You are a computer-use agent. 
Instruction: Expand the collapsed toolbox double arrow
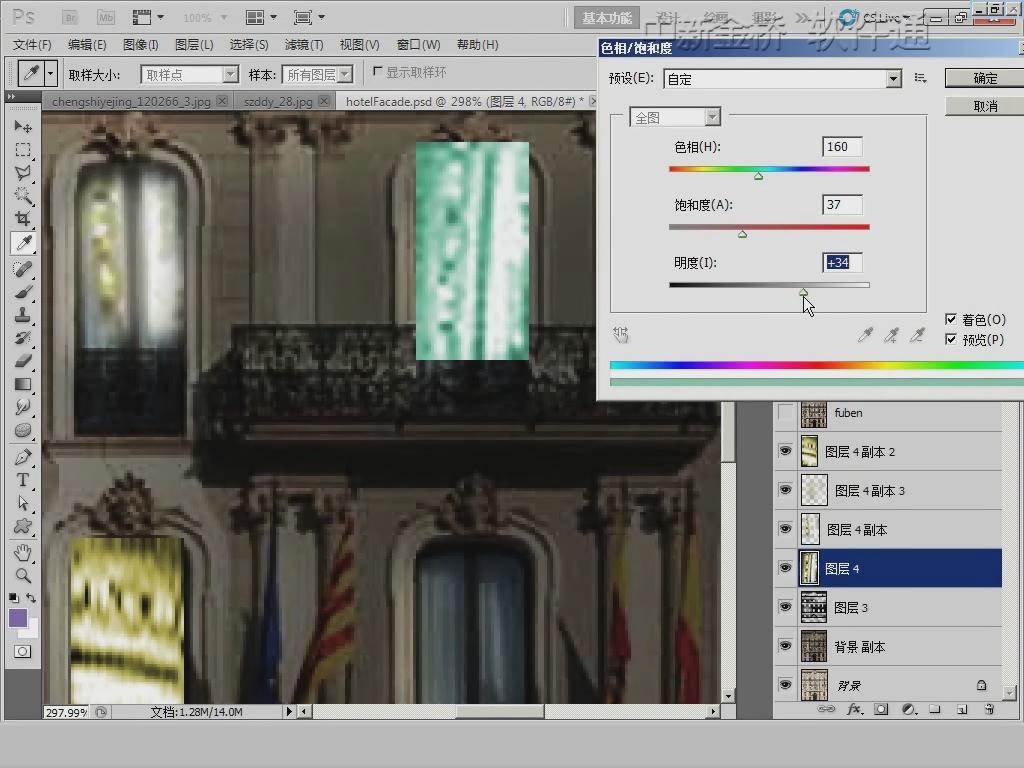coord(11,97)
